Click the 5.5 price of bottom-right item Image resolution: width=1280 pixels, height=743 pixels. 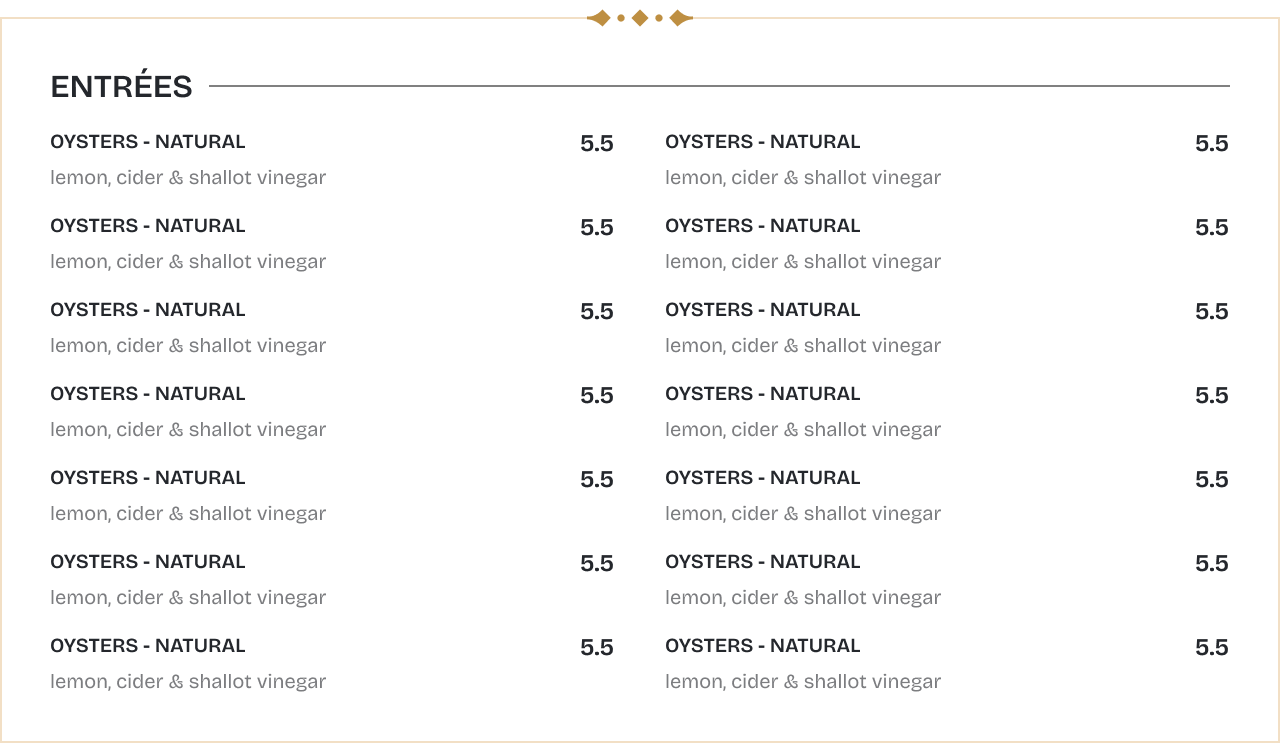1211,648
